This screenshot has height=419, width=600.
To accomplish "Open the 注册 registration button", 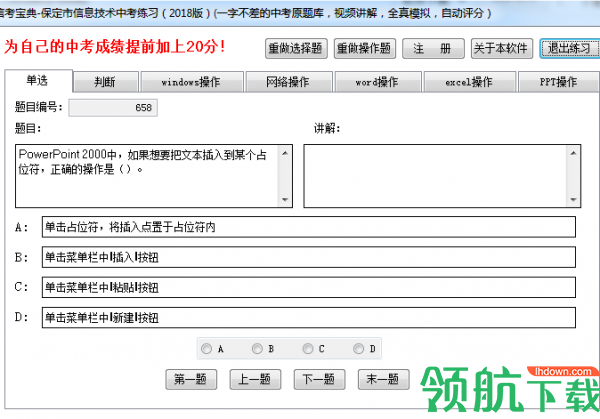I will tap(433, 49).
